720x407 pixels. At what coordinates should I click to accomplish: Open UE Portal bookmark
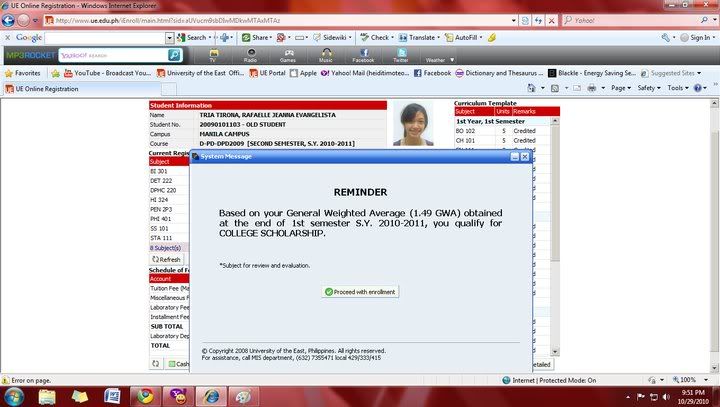click(x=267, y=73)
